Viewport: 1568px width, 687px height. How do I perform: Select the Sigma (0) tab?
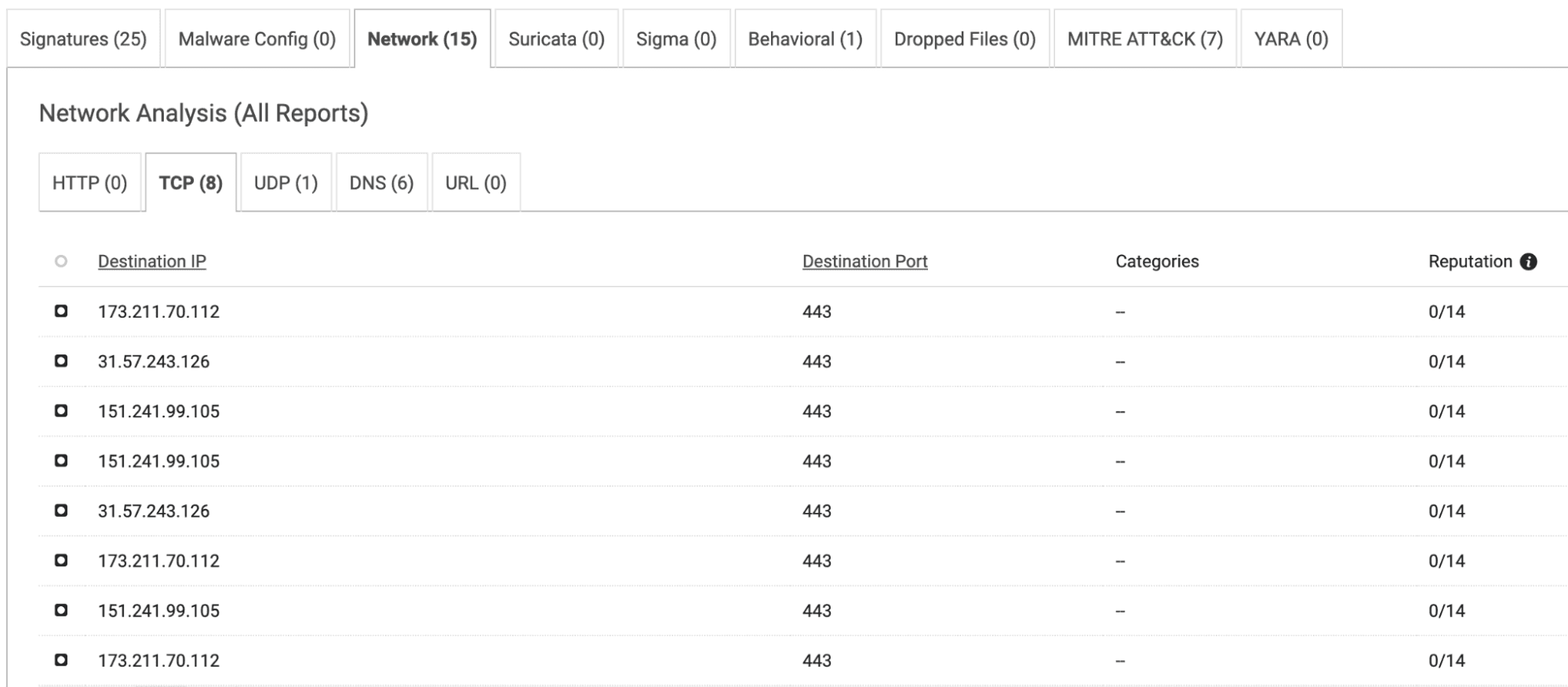pyautogui.click(x=678, y=37)
